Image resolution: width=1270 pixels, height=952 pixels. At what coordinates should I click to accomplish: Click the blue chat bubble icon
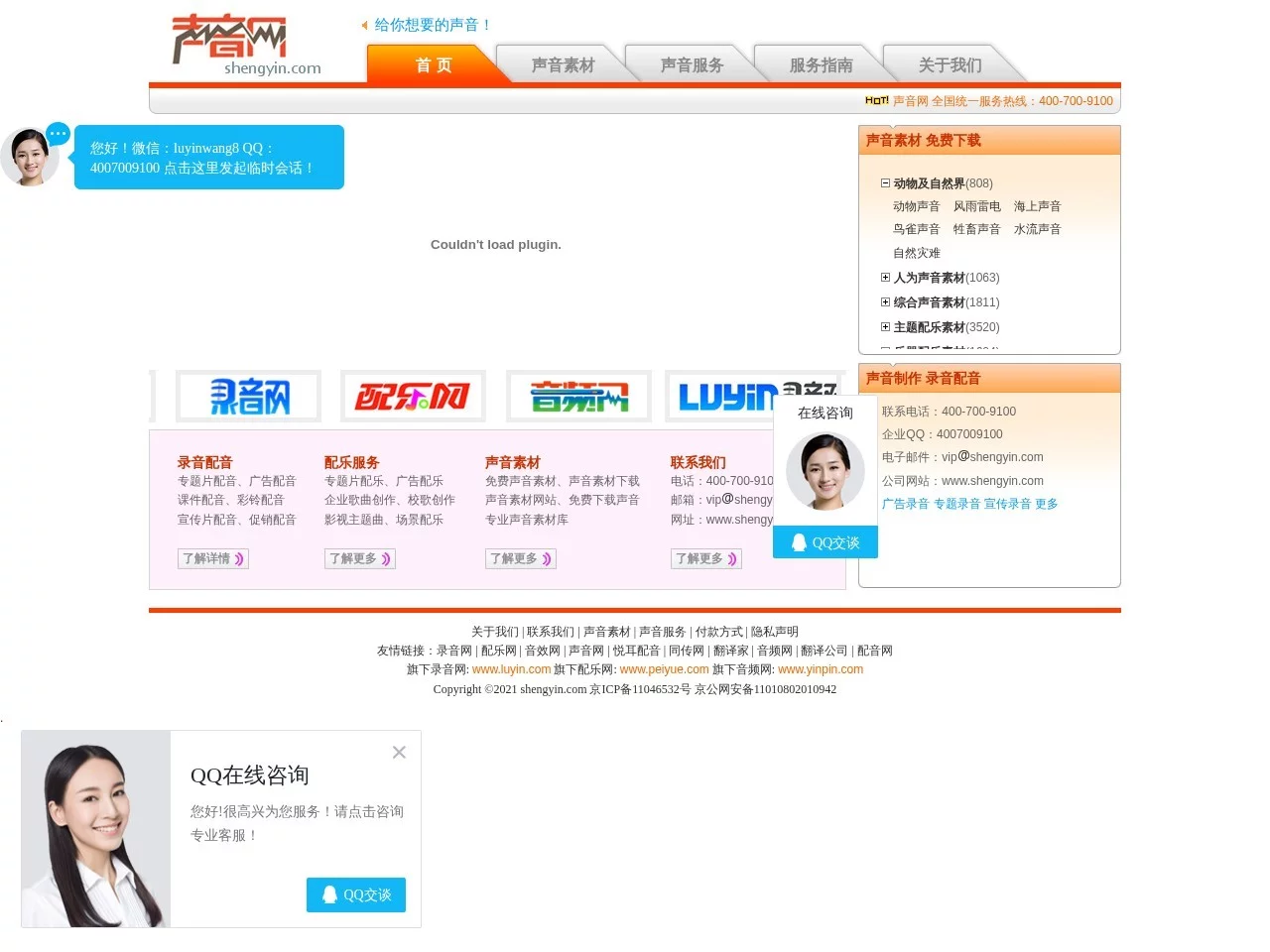59,133
